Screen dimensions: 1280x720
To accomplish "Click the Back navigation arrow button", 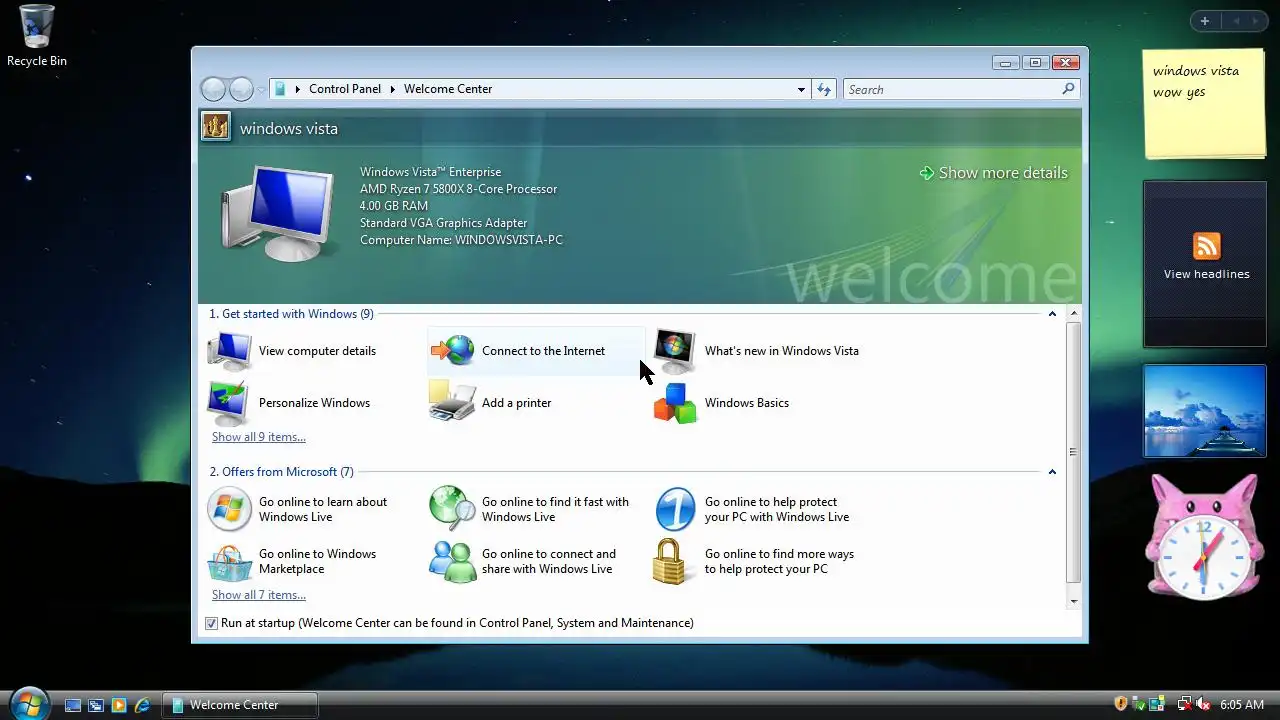I will [213, 89].
